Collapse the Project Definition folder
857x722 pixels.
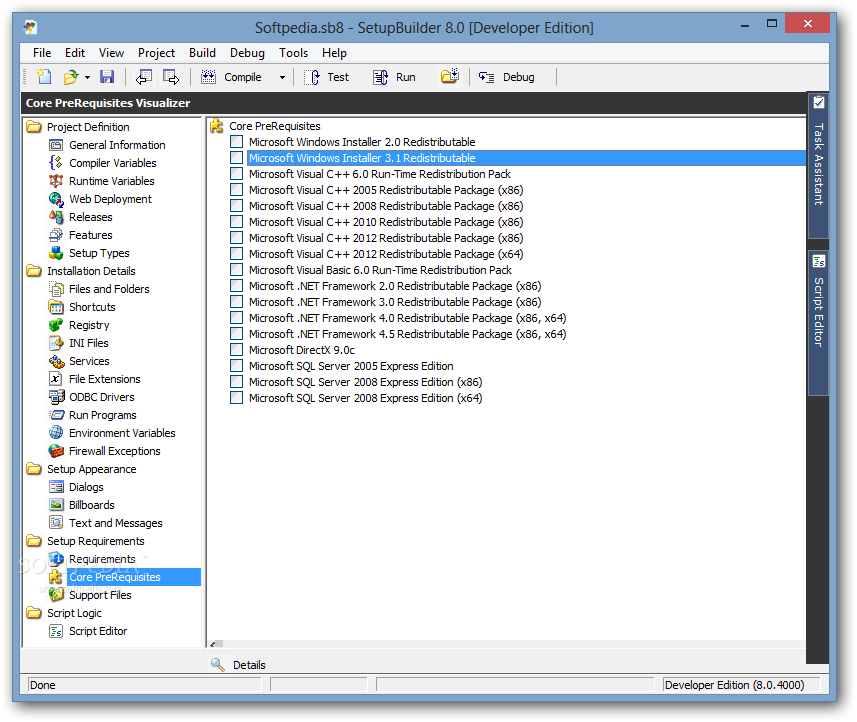coord(34,127)
